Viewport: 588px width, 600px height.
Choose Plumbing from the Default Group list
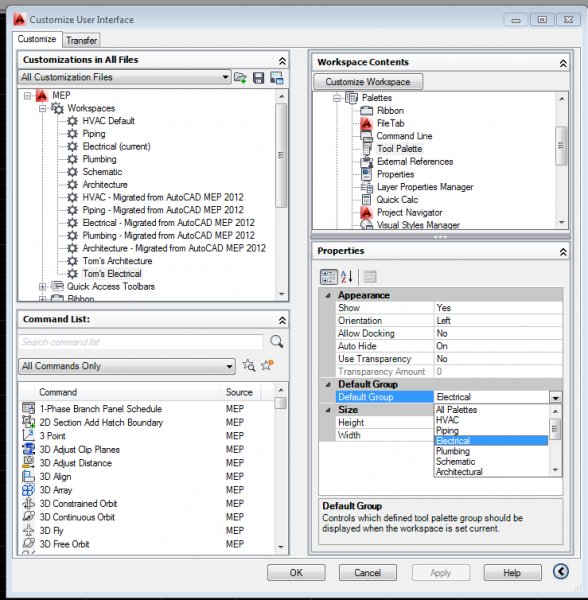[491, 451]
